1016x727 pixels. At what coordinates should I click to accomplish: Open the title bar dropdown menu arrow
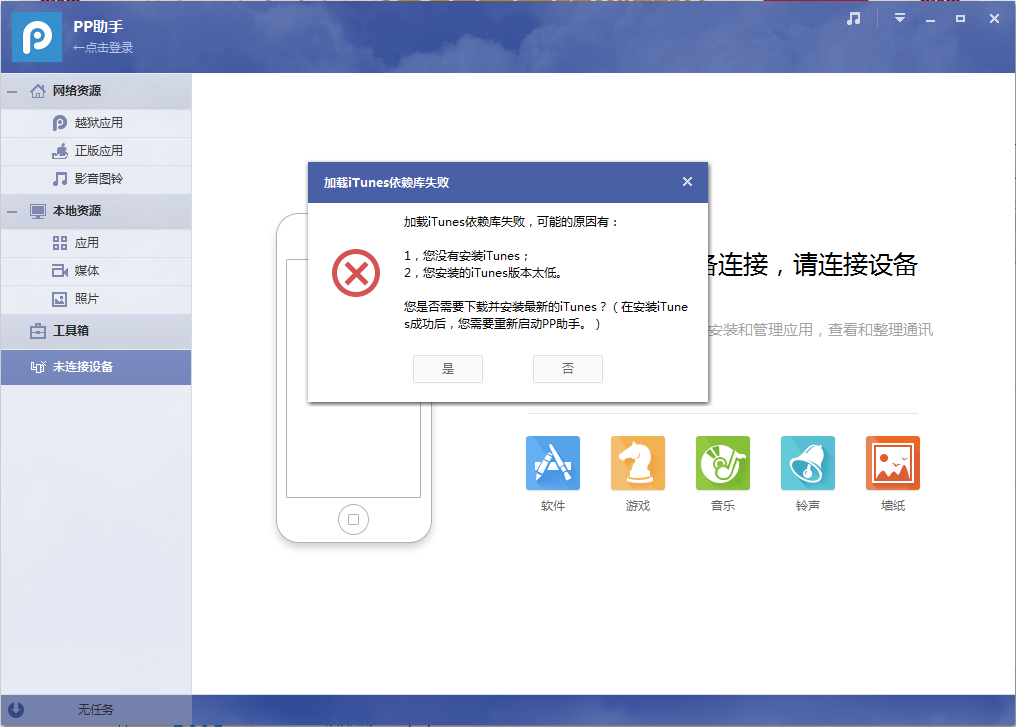click(x=900, y=19)
